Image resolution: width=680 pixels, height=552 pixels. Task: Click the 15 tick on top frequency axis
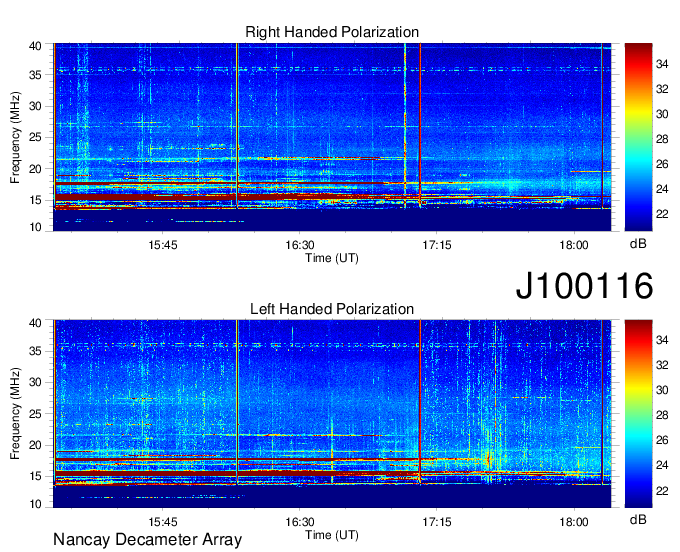click(x=36, y=200)
